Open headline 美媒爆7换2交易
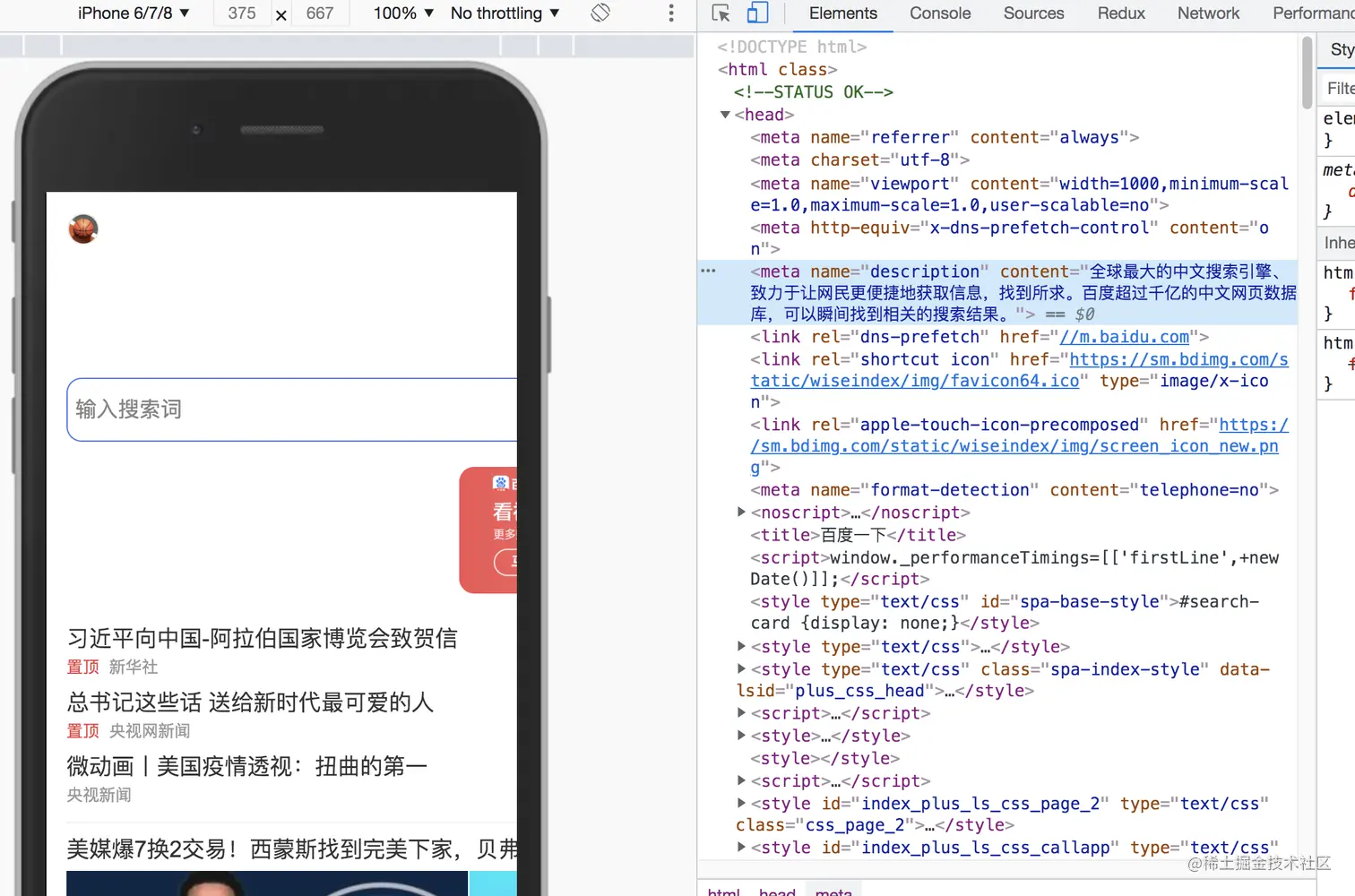1355x896 pixels. pyautogui.click(x=292, y=849)
